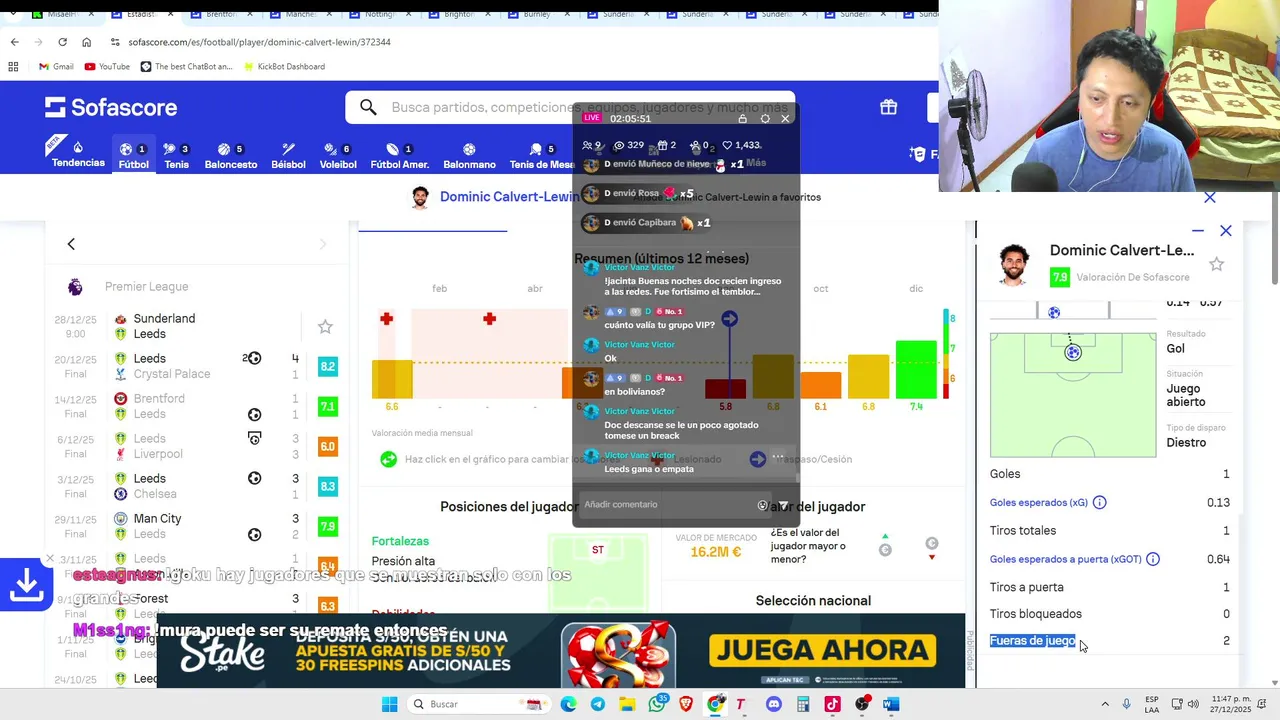1280x720 pixels.
Task: Open the Dominic Calvert-Lewin player name link
Action: tap(509, 197)
